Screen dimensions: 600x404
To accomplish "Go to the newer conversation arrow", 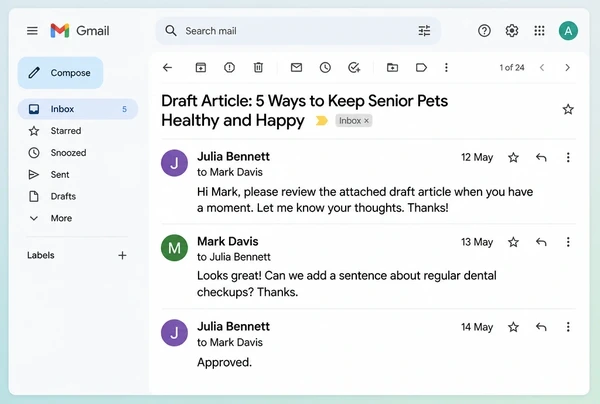I will [542, 68].
